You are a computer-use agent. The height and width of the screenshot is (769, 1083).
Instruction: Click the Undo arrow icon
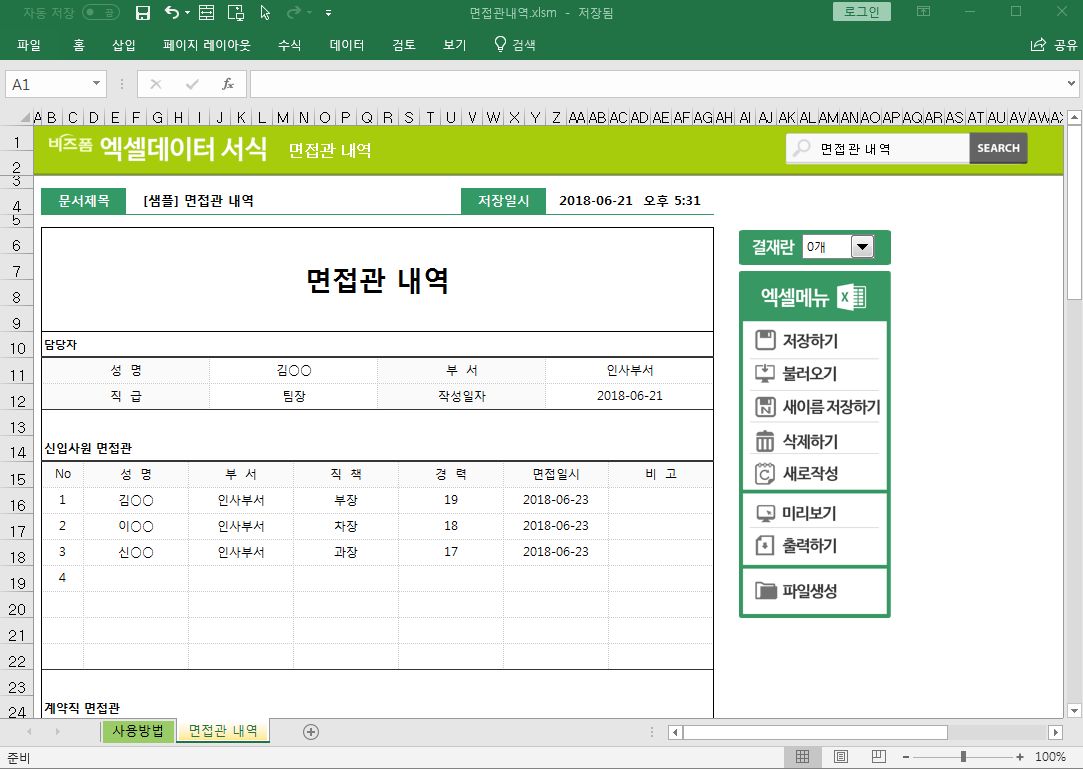[171, 13]
